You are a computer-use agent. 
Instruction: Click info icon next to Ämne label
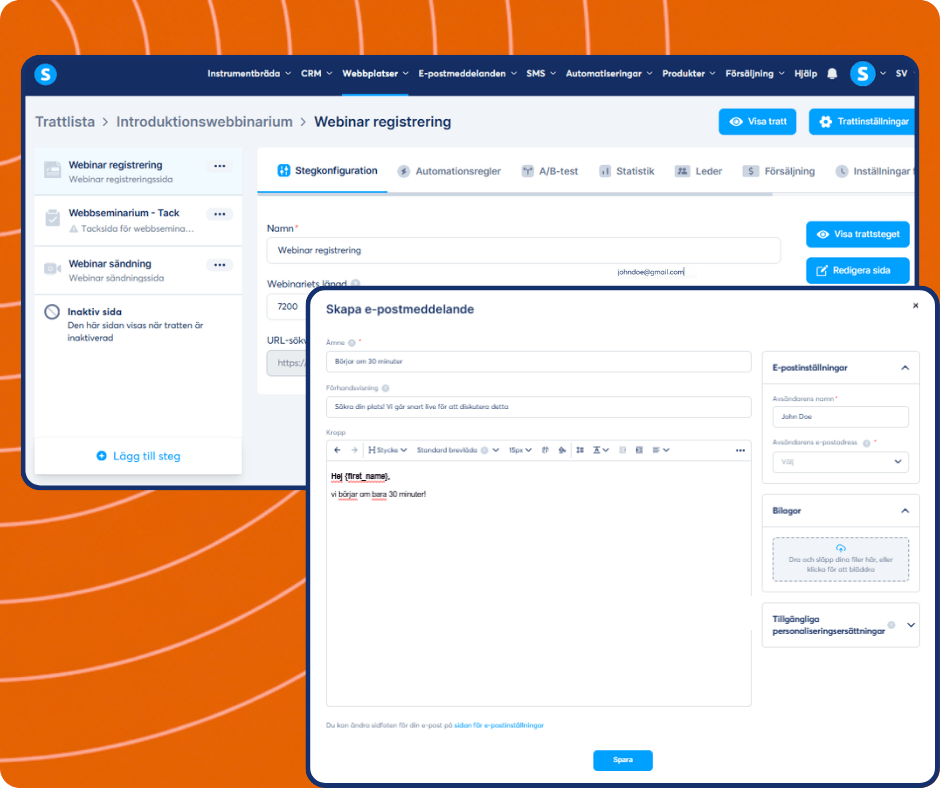[x=352, y=343]
